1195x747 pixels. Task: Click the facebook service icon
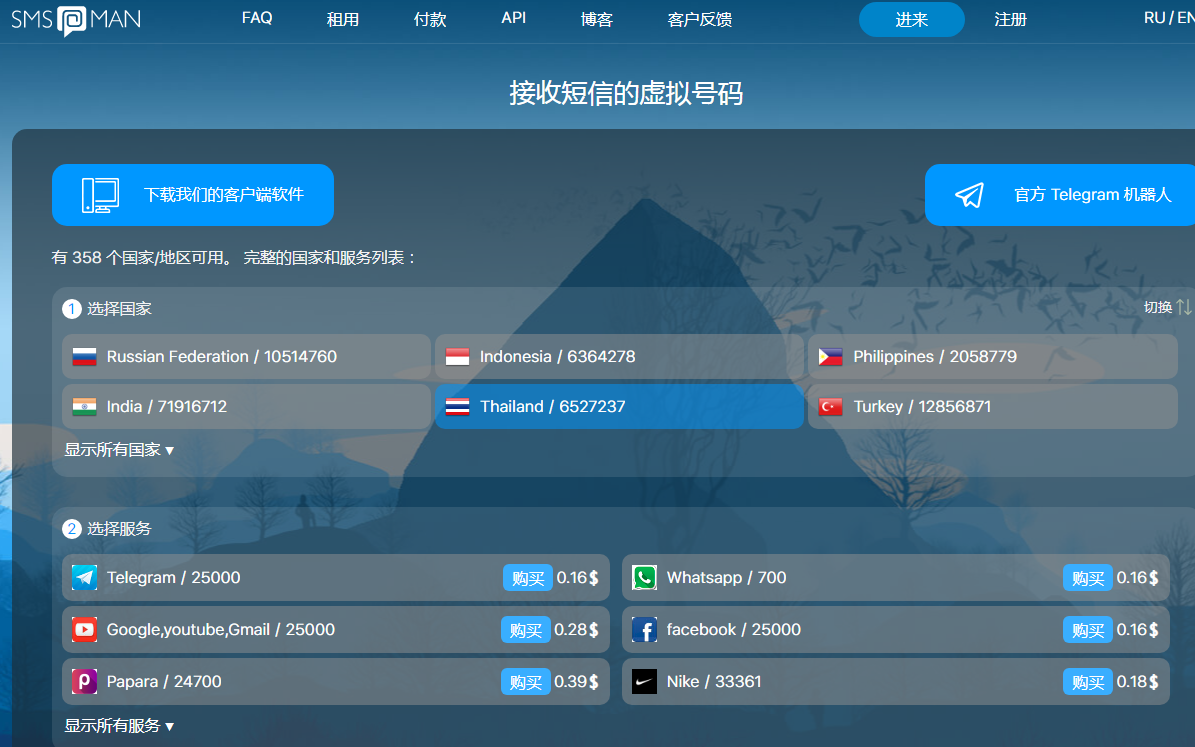(x=644, y=630)
